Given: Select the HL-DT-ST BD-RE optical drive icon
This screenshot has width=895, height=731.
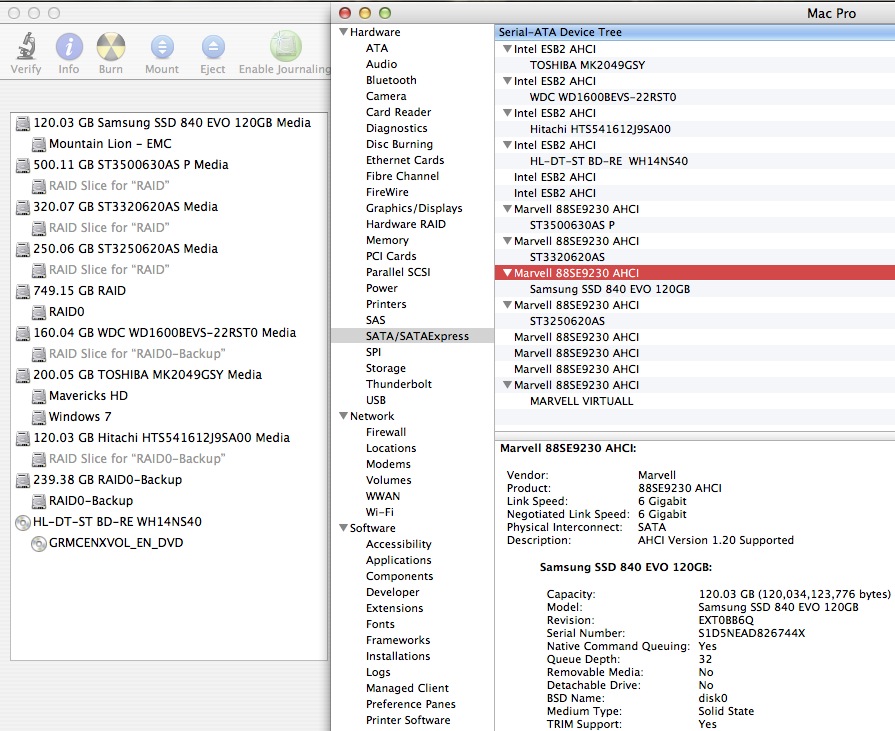Looking at the screenshot, I should 23,522.
